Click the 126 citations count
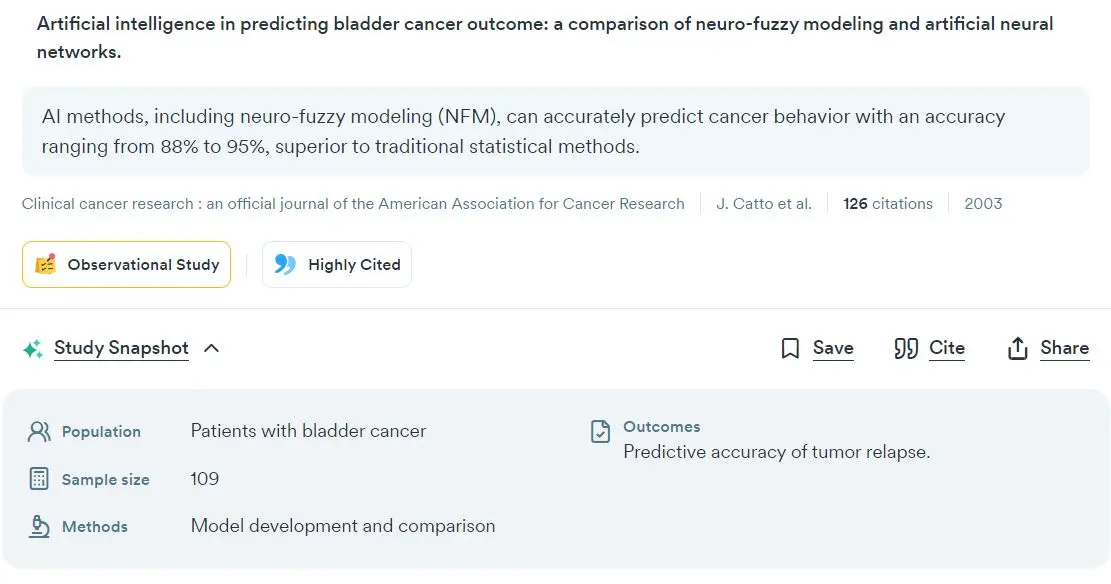Image resolution: width=1111 pixels, height=584 pixels. 888,203
